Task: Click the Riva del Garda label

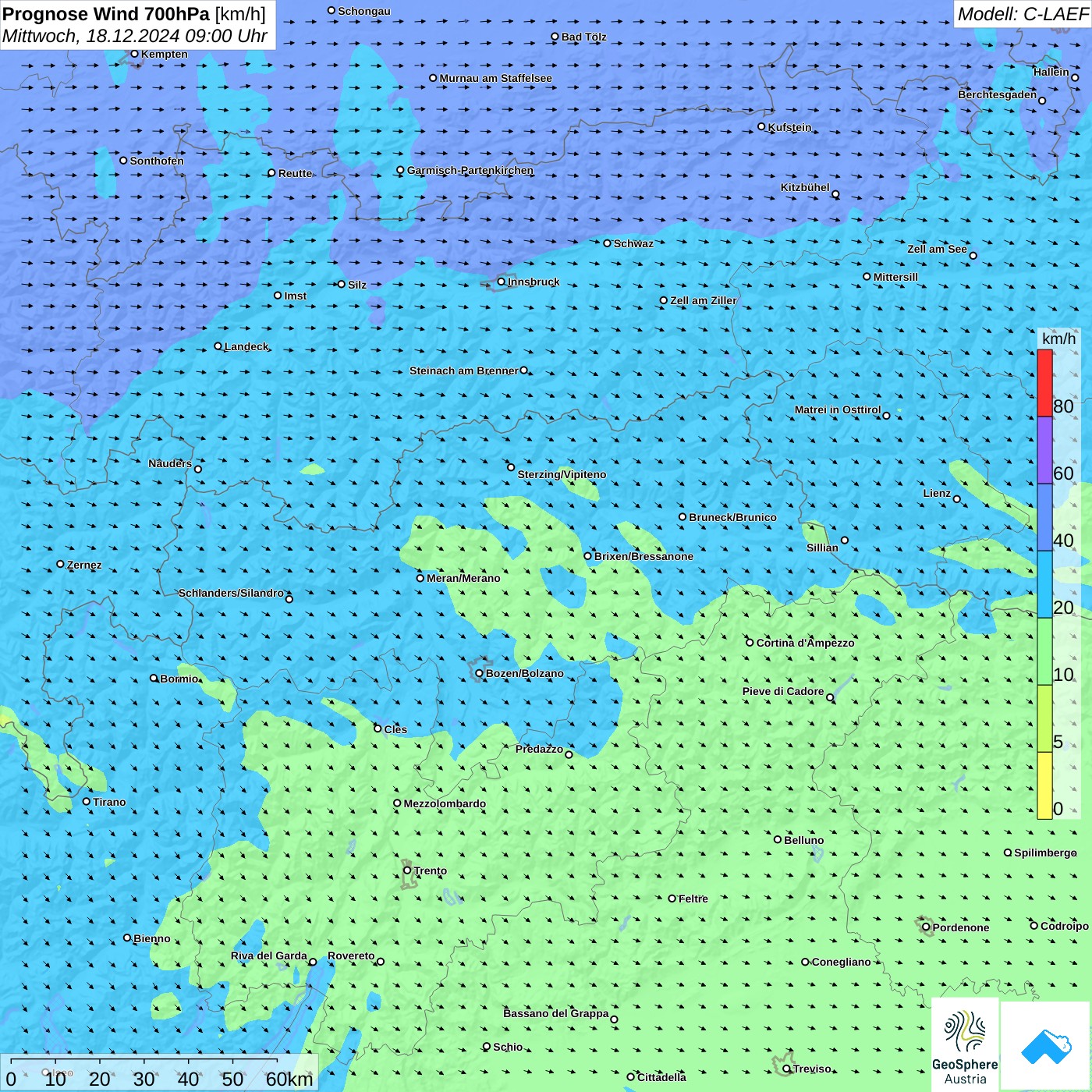Action: click(269, 955)
